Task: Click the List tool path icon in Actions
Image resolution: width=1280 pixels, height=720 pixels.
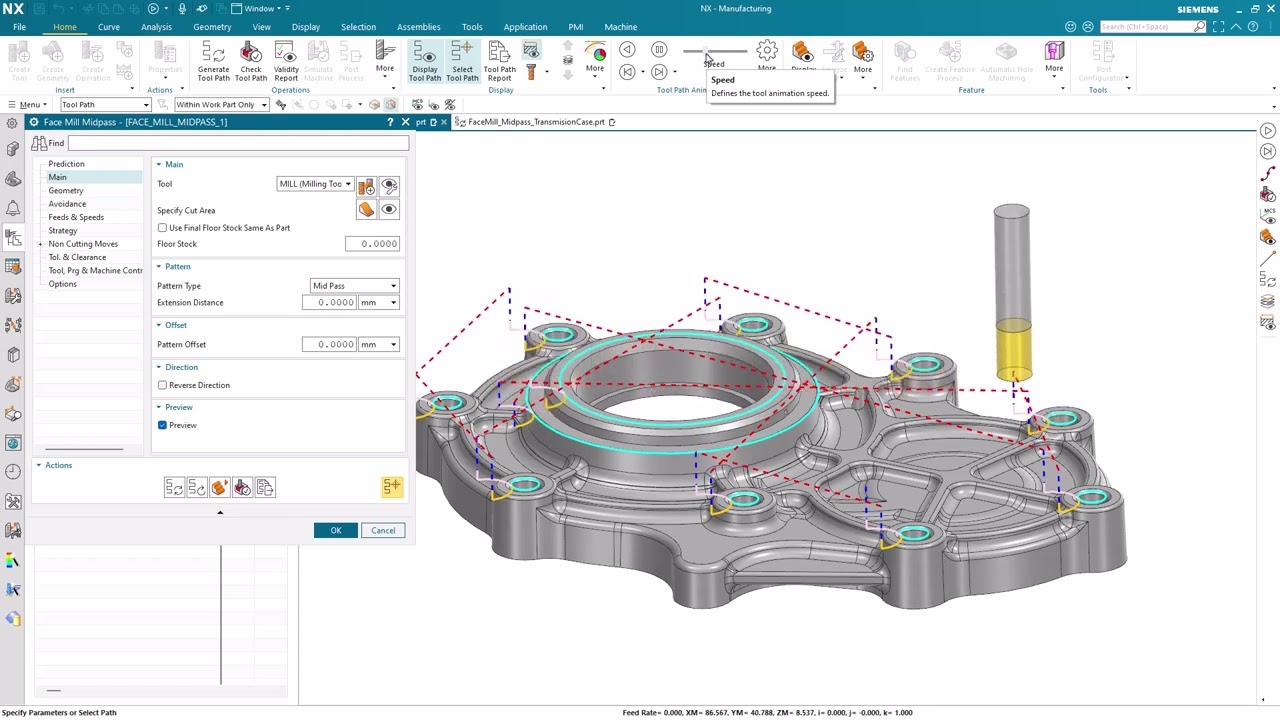Action: (x=265, y=487)
